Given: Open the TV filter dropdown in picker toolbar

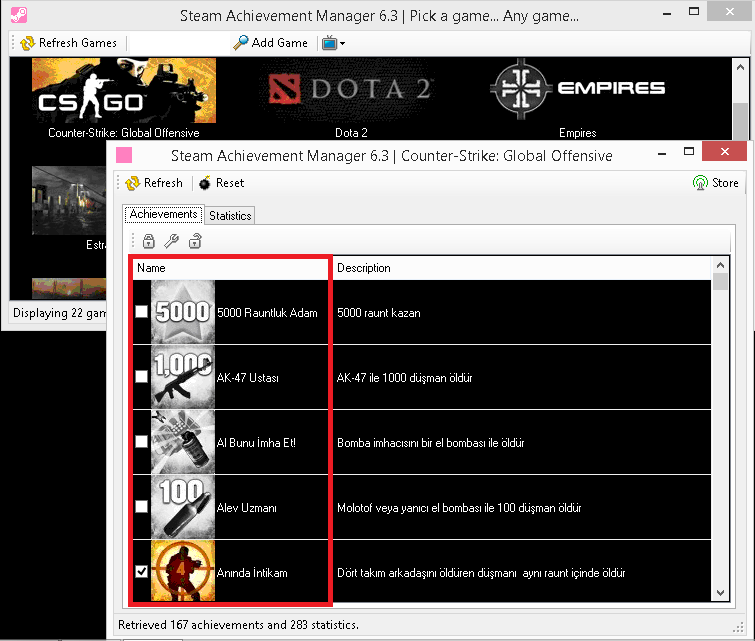Looking at the screenshot, I should 333,43.
